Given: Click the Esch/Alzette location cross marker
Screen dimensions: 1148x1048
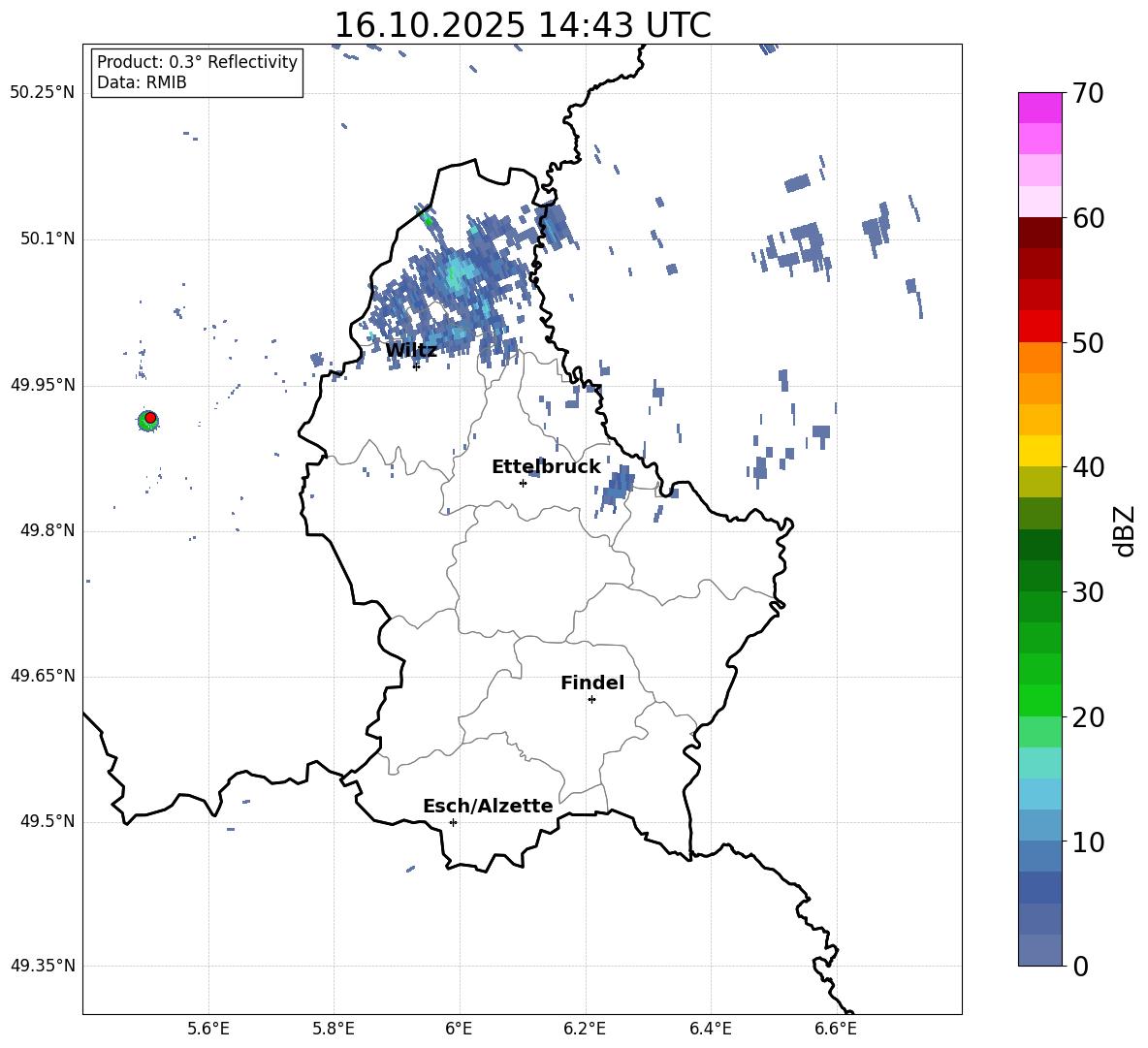Looking at the screenshot, I should point(453,822).
